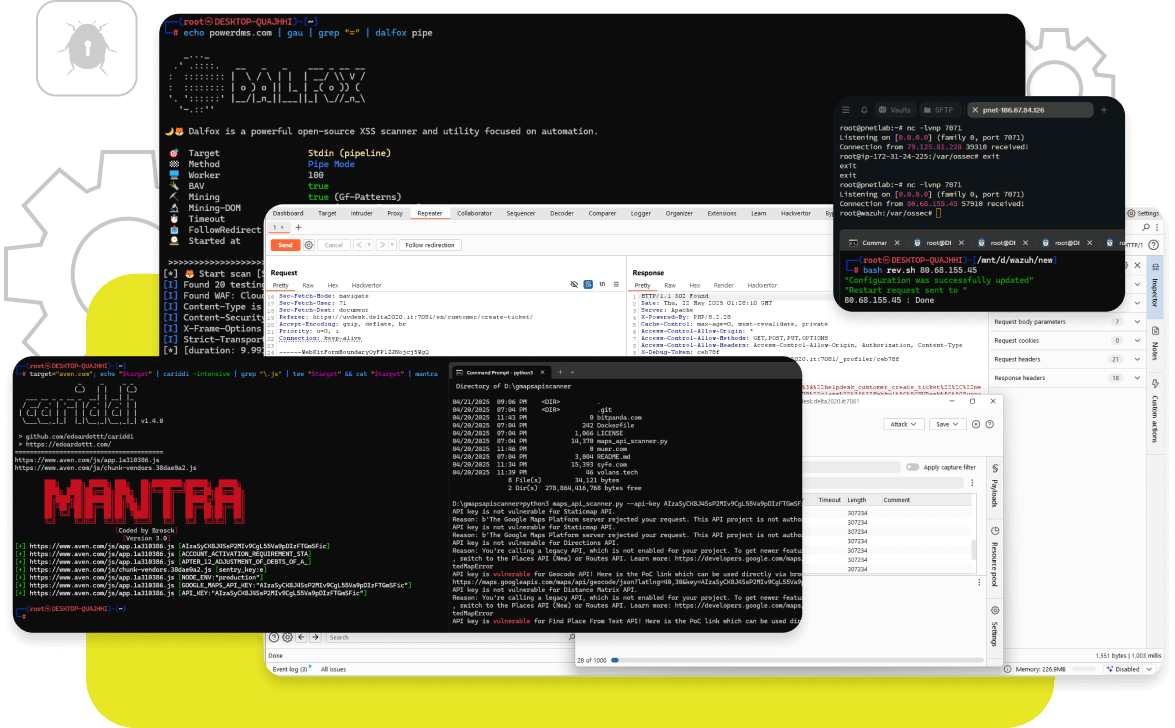Open the Save dropdown
Image resolution: width=1175 pixels, height=728 pixels.
tap(947, 424)
